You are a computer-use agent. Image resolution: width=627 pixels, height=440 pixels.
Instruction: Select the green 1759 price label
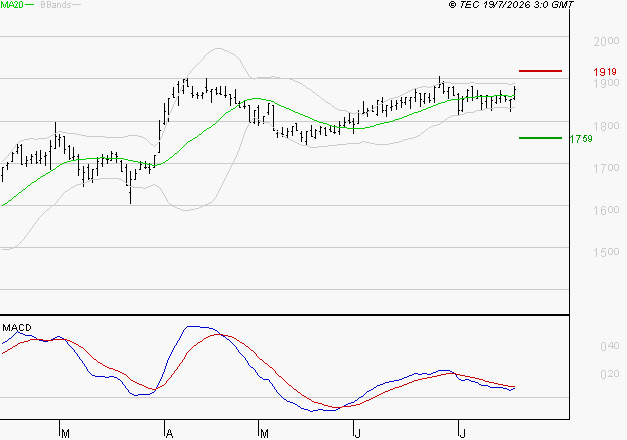581,139
